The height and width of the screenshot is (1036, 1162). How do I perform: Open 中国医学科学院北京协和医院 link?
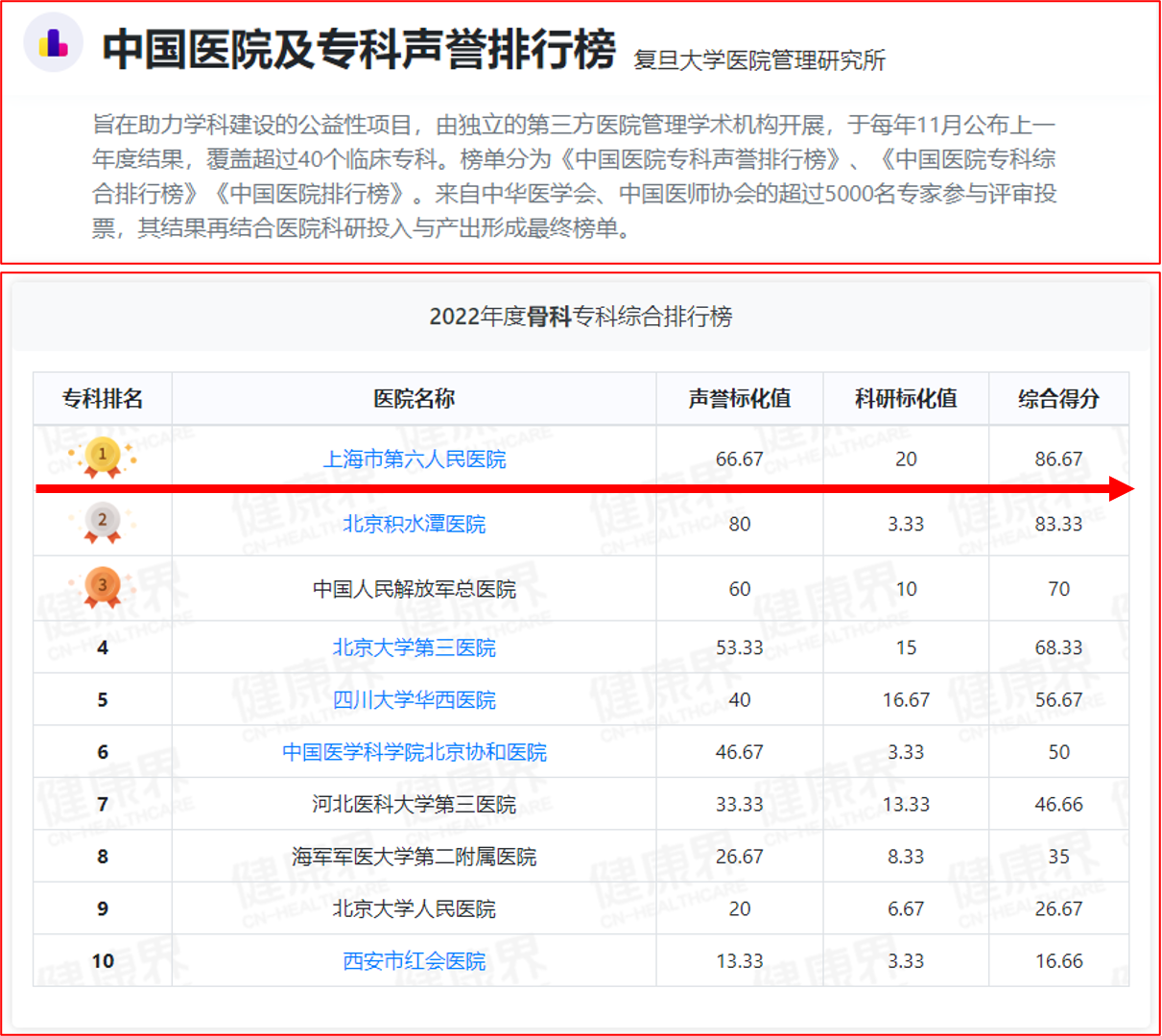point(415,752)
